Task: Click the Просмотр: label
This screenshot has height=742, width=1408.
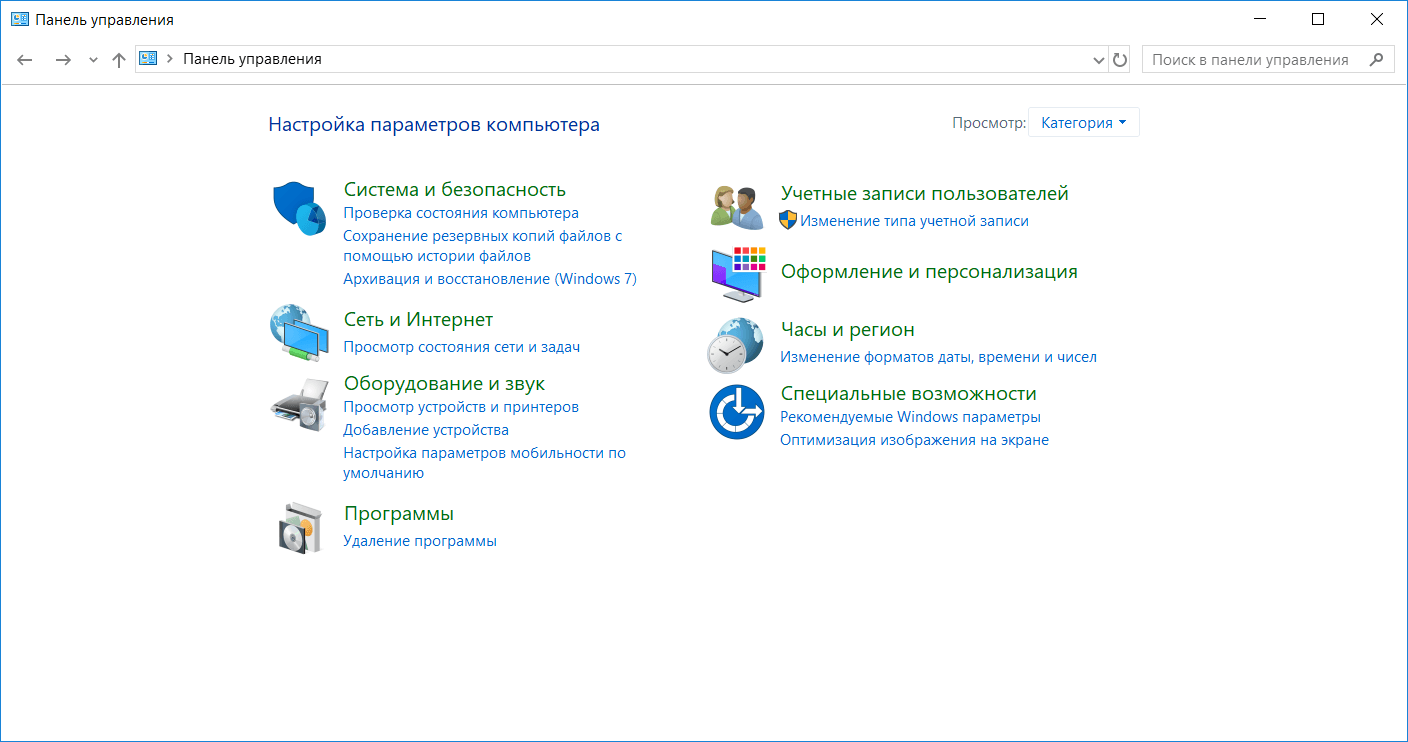Action: 989,123
